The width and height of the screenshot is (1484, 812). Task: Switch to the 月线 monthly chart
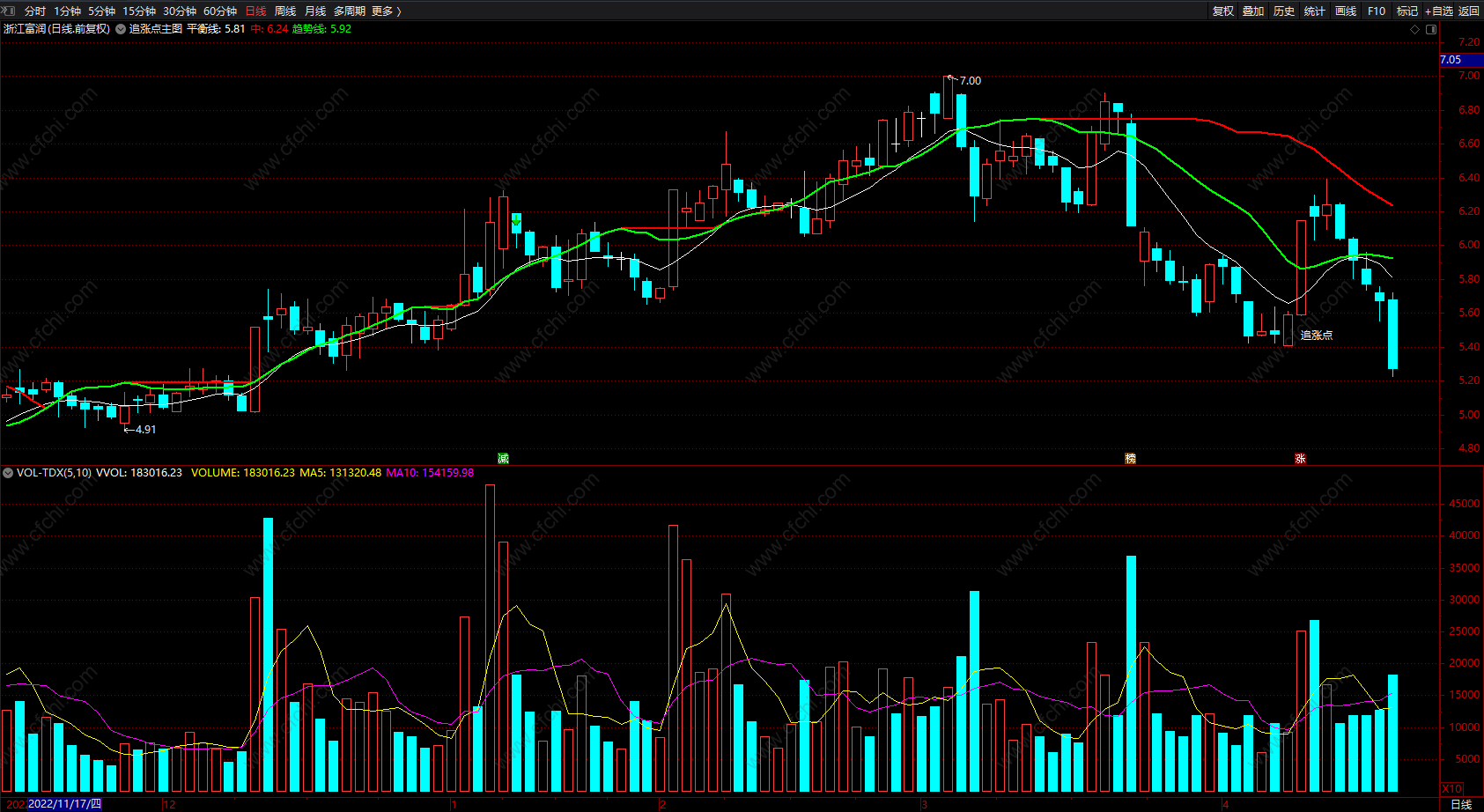(x=315, y=11)
